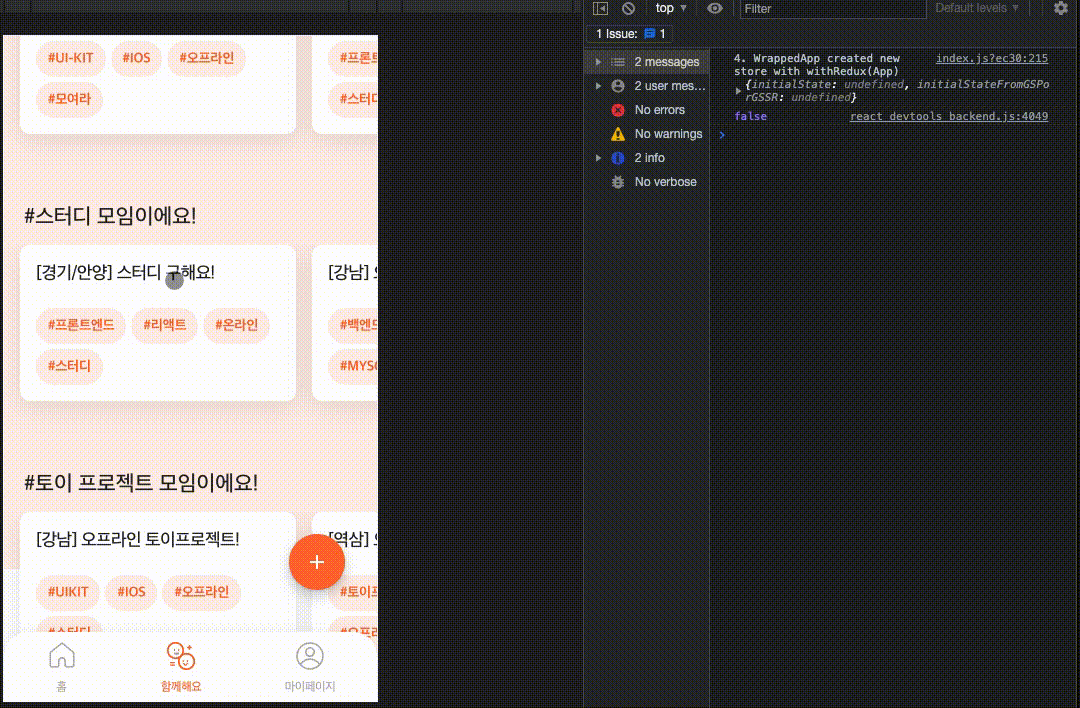Click the #모여라 tag chip

coord(69,99)
